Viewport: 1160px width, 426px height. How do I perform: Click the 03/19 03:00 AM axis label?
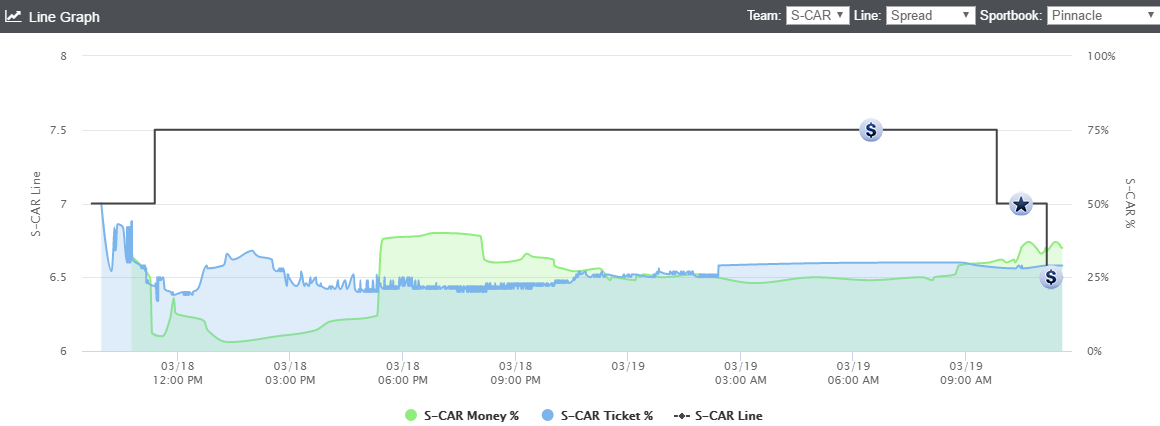[741, 373]
